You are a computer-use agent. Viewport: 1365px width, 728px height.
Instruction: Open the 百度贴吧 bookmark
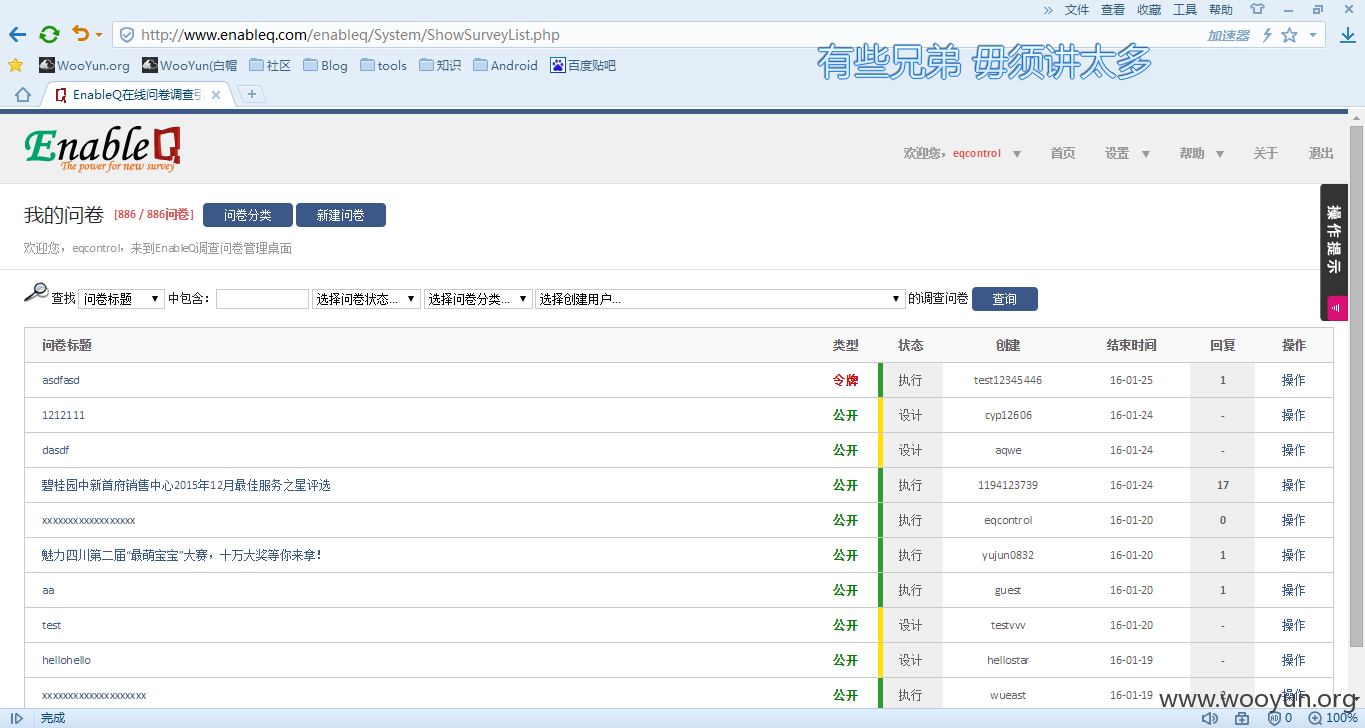click(x=582, y=66)
